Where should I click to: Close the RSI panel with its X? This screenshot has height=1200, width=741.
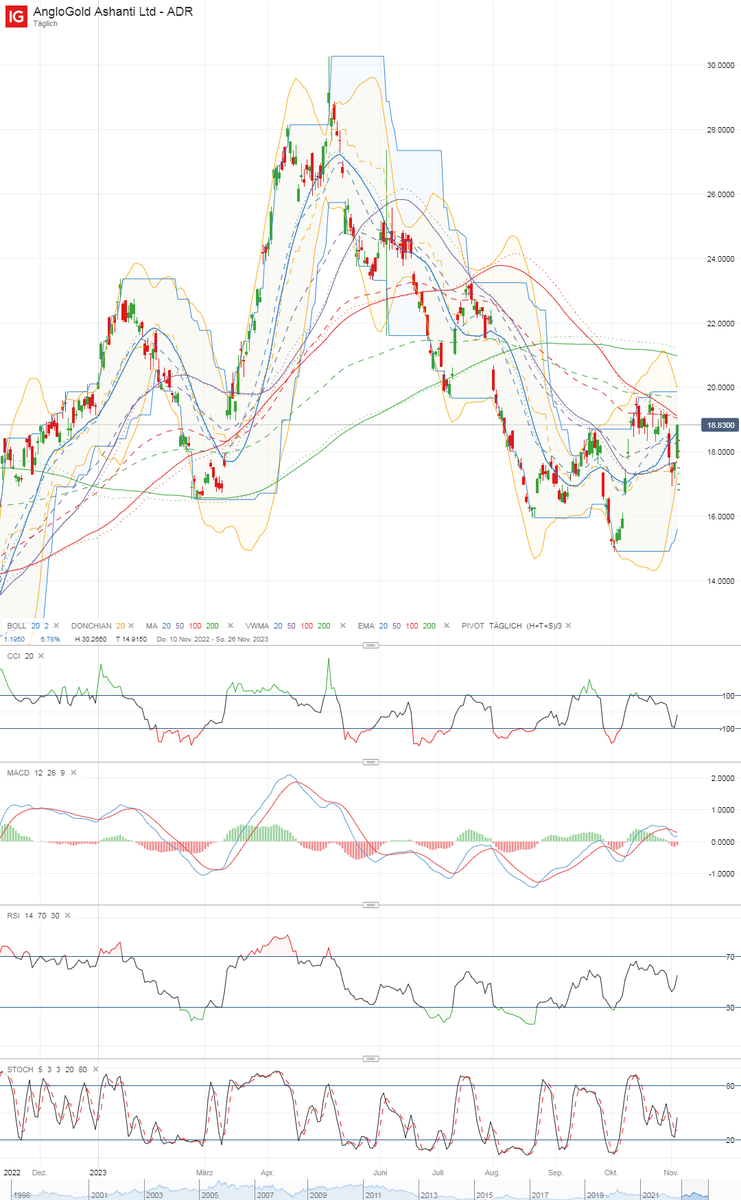67,918
